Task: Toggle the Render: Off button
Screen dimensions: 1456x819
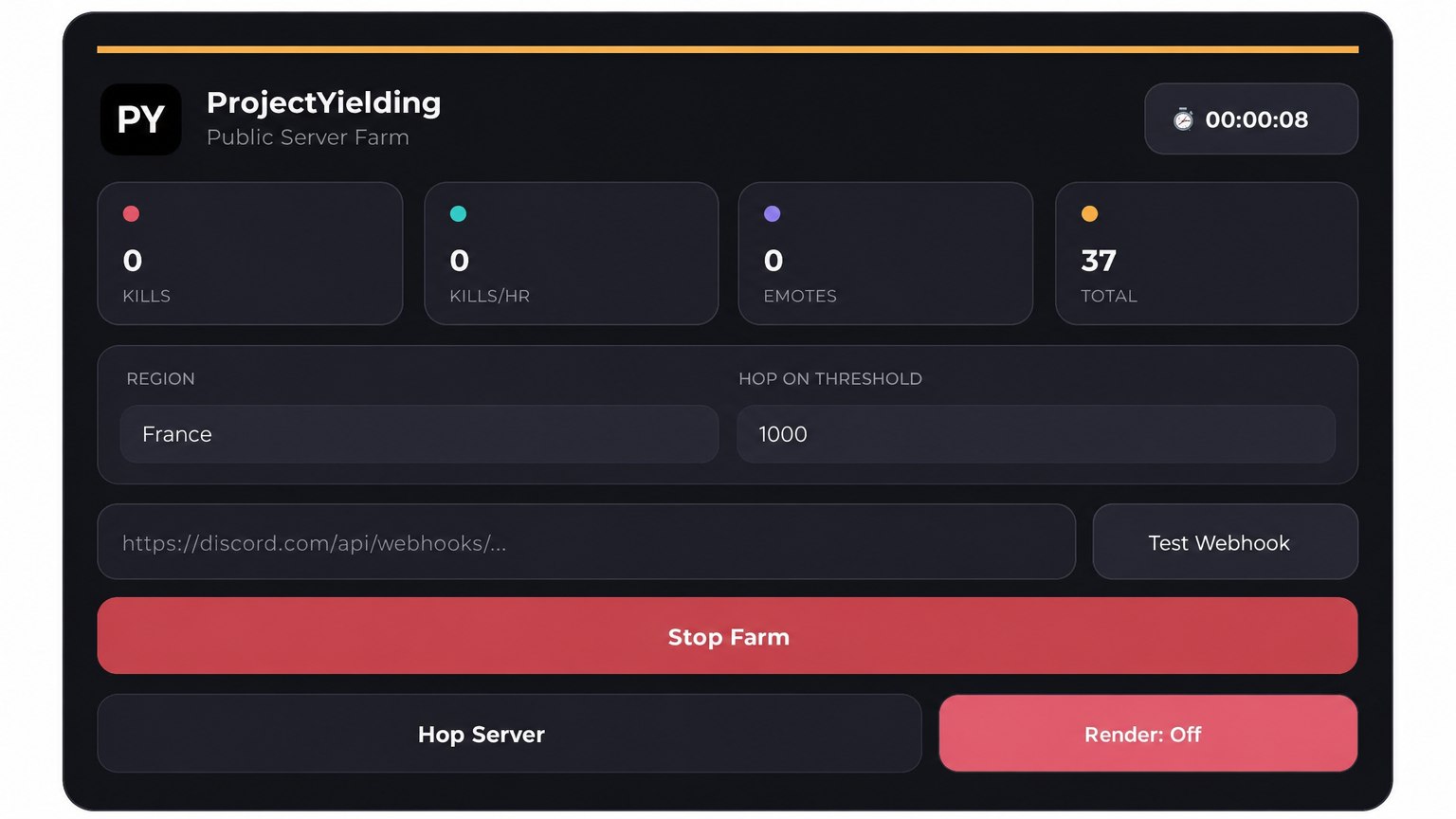Action: [x=1148, y=734]
